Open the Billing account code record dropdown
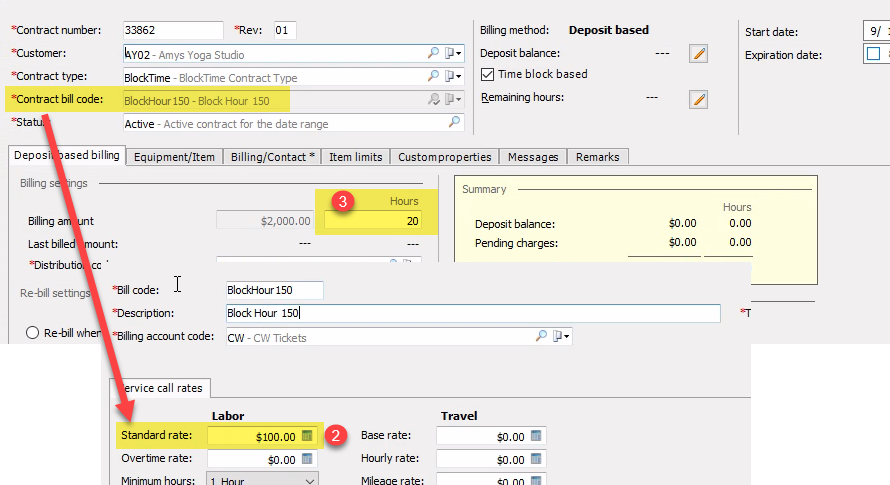Viewport: 890px width, 485px height. pyautogui.click(x=561, y=336)
